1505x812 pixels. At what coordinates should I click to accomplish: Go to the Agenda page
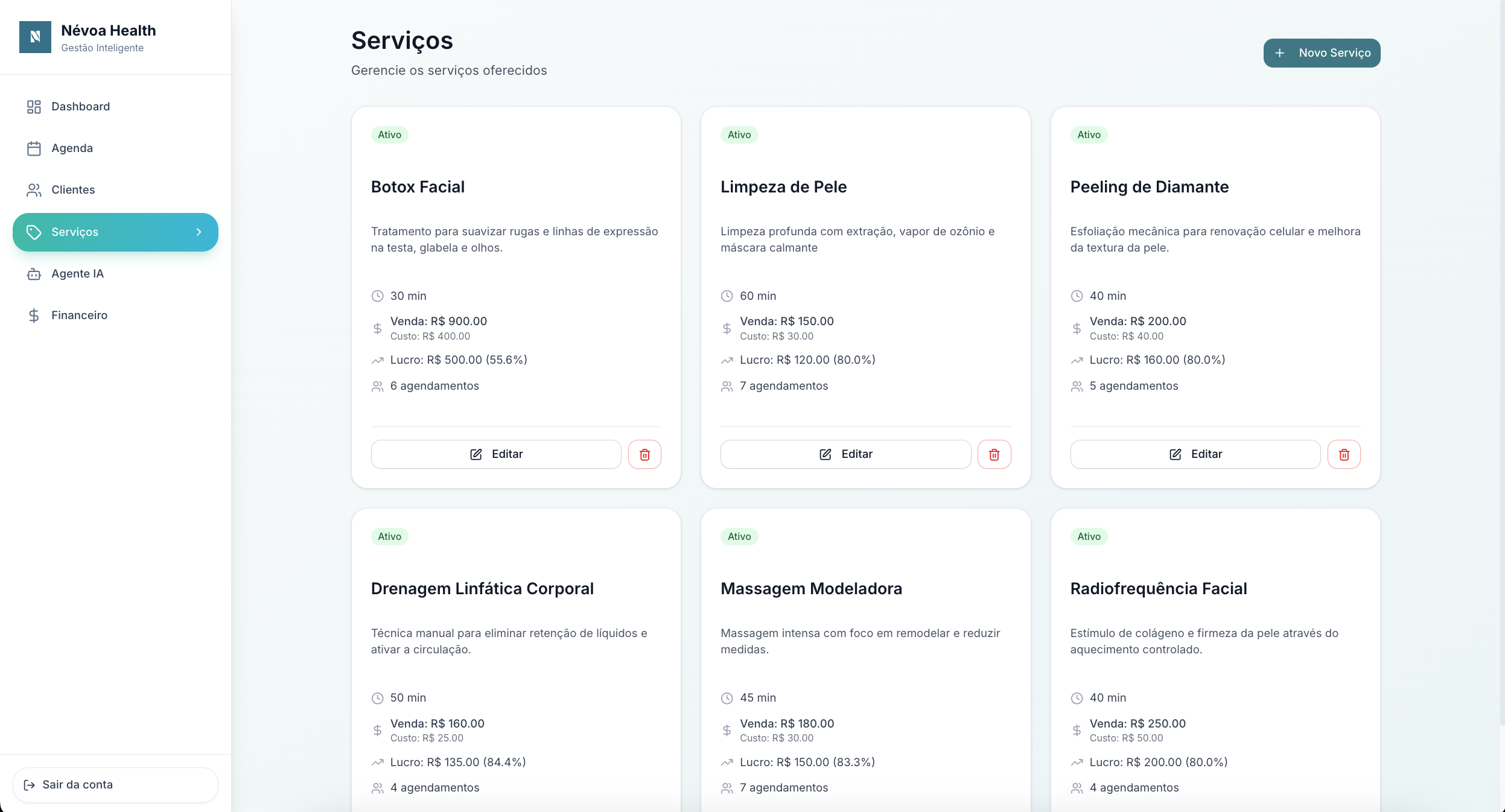(x=72, y=148)
